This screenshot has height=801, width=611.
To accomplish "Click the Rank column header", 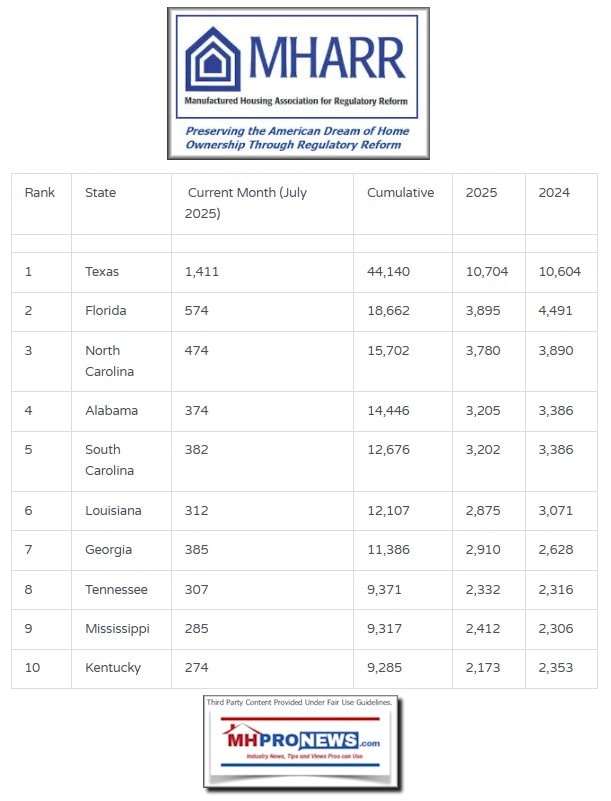I will click(40, 193).
